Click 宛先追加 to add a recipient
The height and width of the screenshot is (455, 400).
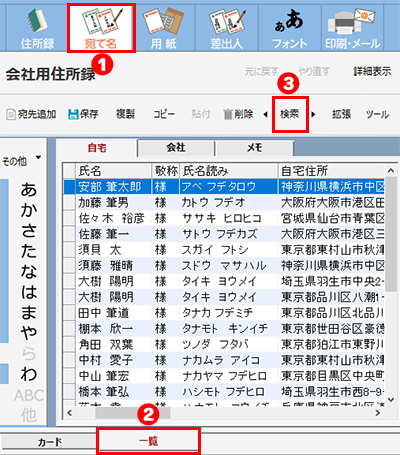pyautogui.click(x=31, y=114)
